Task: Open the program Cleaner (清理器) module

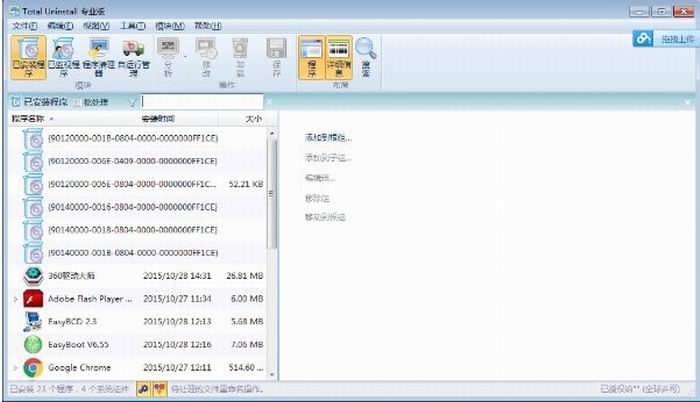Action: click(x=99, y=58)
